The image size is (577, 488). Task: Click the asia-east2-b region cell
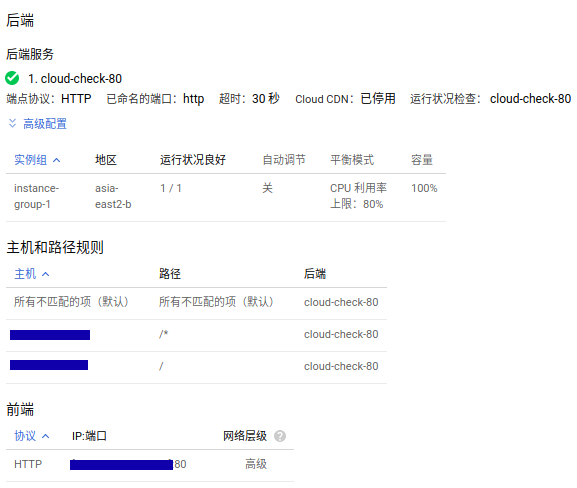pyautogui.click(x=113, y=196)
